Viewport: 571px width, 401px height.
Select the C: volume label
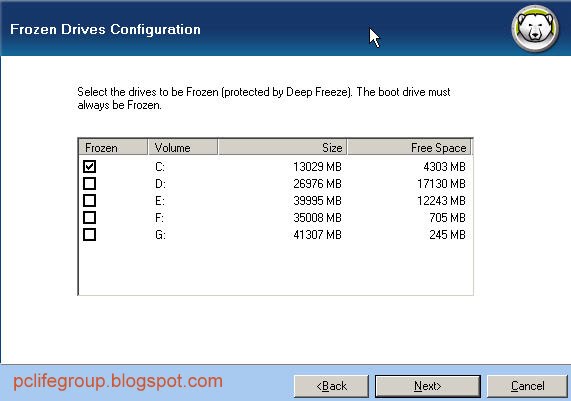tap(160, 167)
